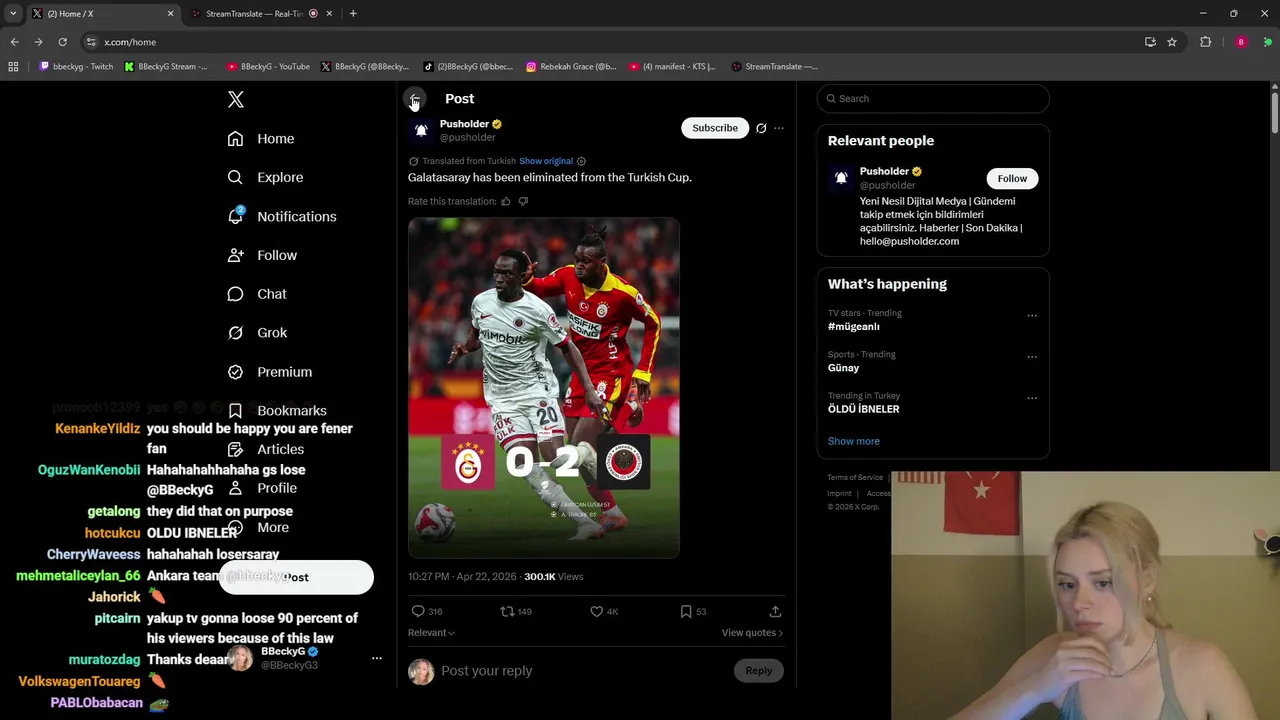Open Notifications in the sidebar
Image resolution: width=1280 pixels, height=720 pixels.
point(282,217)
